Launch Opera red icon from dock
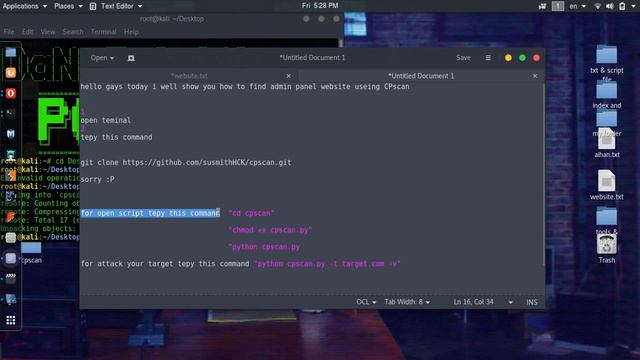The image size is (640, 360). 11,93
